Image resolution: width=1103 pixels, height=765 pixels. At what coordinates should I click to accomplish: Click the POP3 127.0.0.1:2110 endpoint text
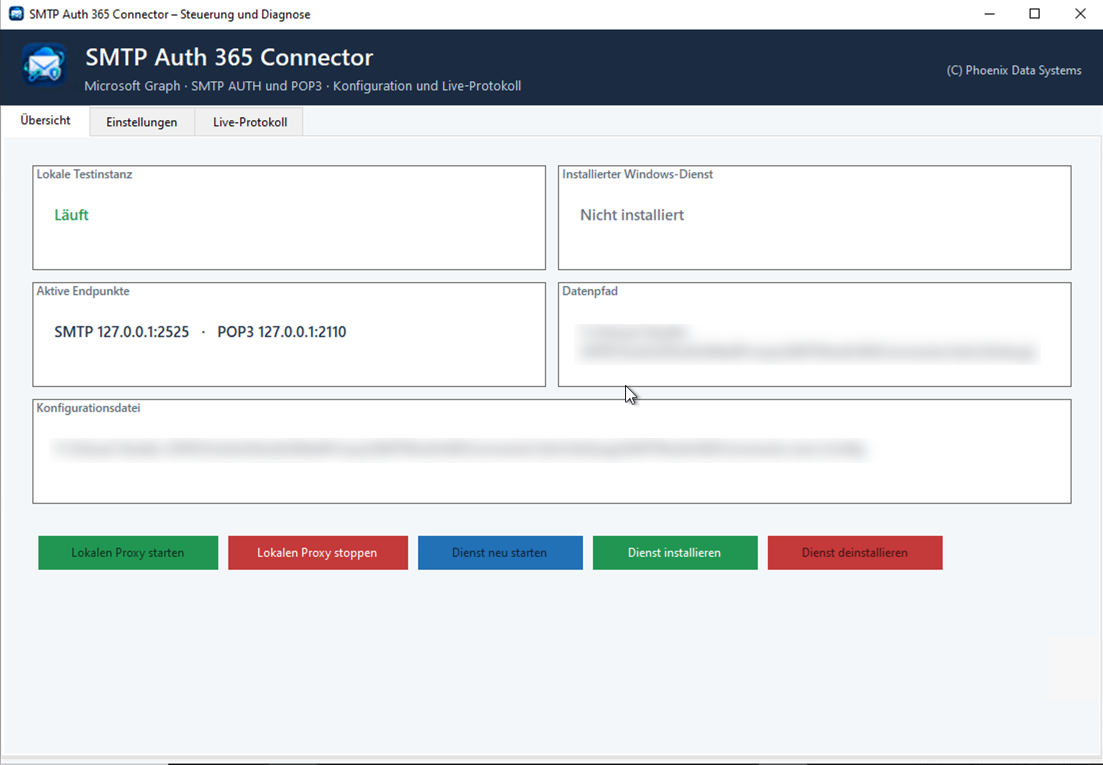(x=281, y=332)
